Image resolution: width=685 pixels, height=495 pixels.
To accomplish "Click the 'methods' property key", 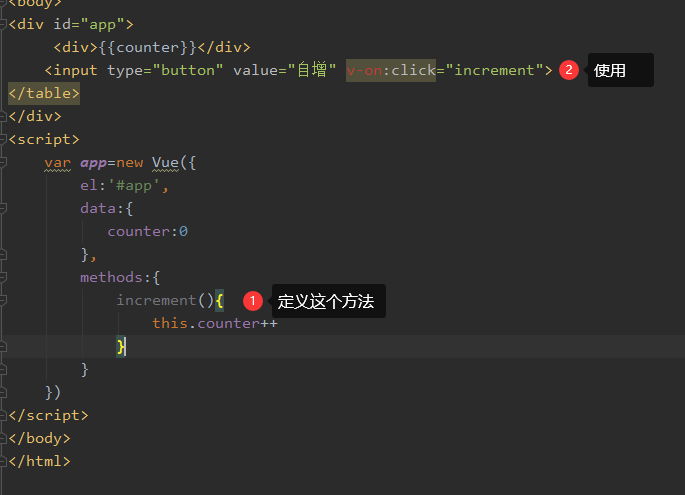I will pos(111,277).
